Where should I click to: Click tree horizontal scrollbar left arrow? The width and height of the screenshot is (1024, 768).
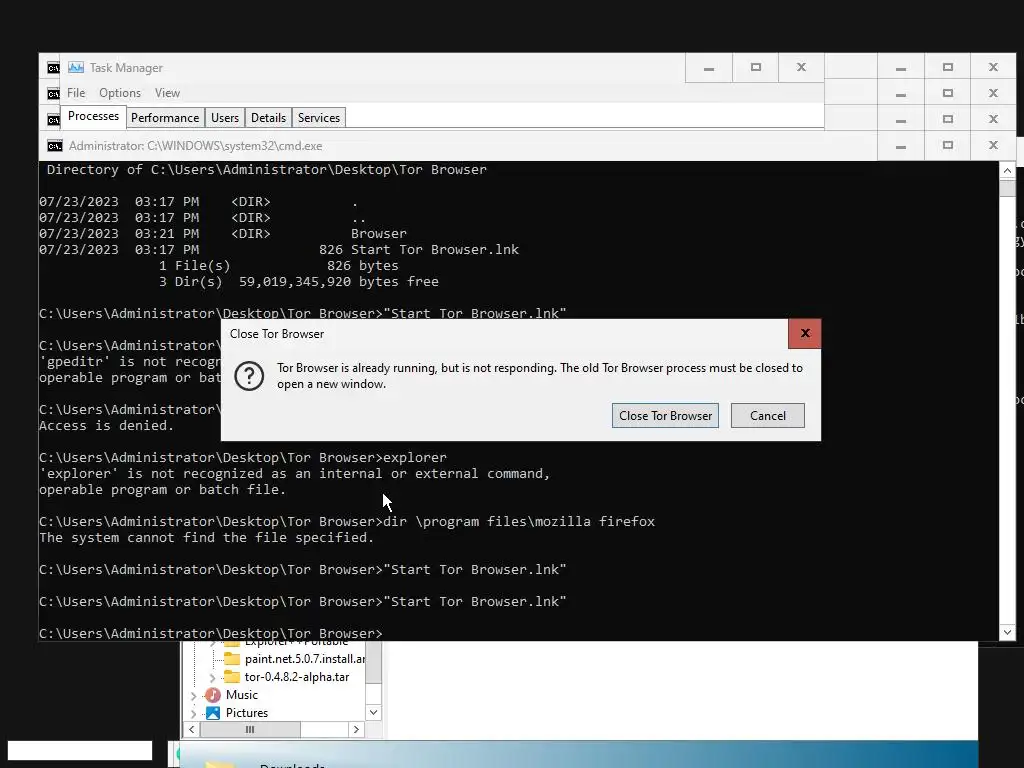pyautogui.click(x=191, y=729)
